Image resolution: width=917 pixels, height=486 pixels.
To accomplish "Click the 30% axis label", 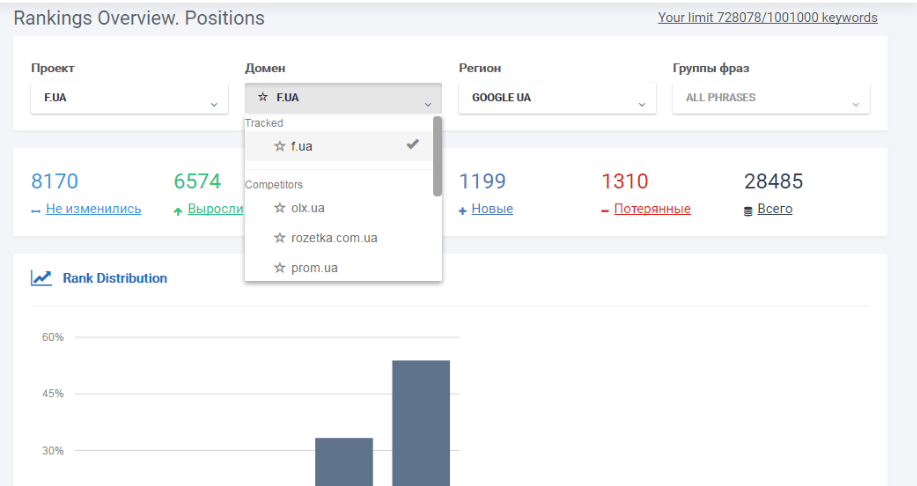I will pos(53,451).
